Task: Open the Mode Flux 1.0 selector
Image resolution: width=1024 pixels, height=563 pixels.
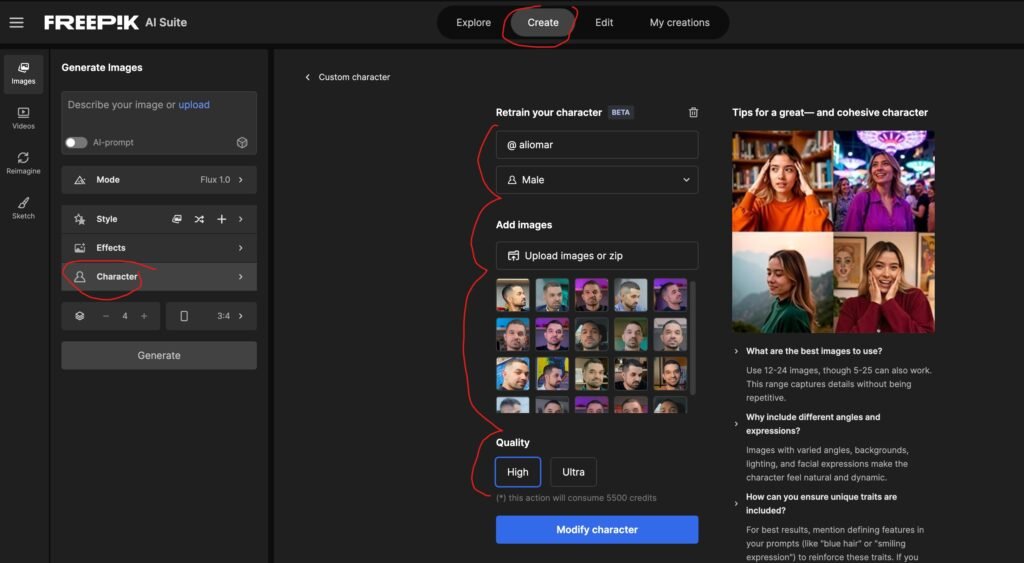Action: [159, 180]
